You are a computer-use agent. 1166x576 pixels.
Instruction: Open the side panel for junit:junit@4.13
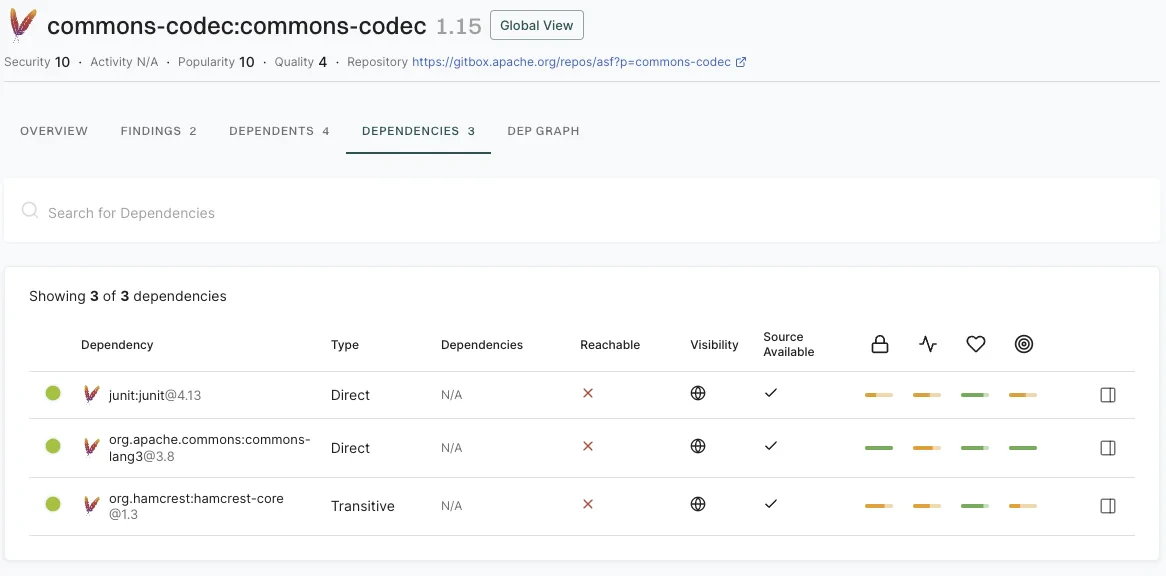click(1107, 394)
